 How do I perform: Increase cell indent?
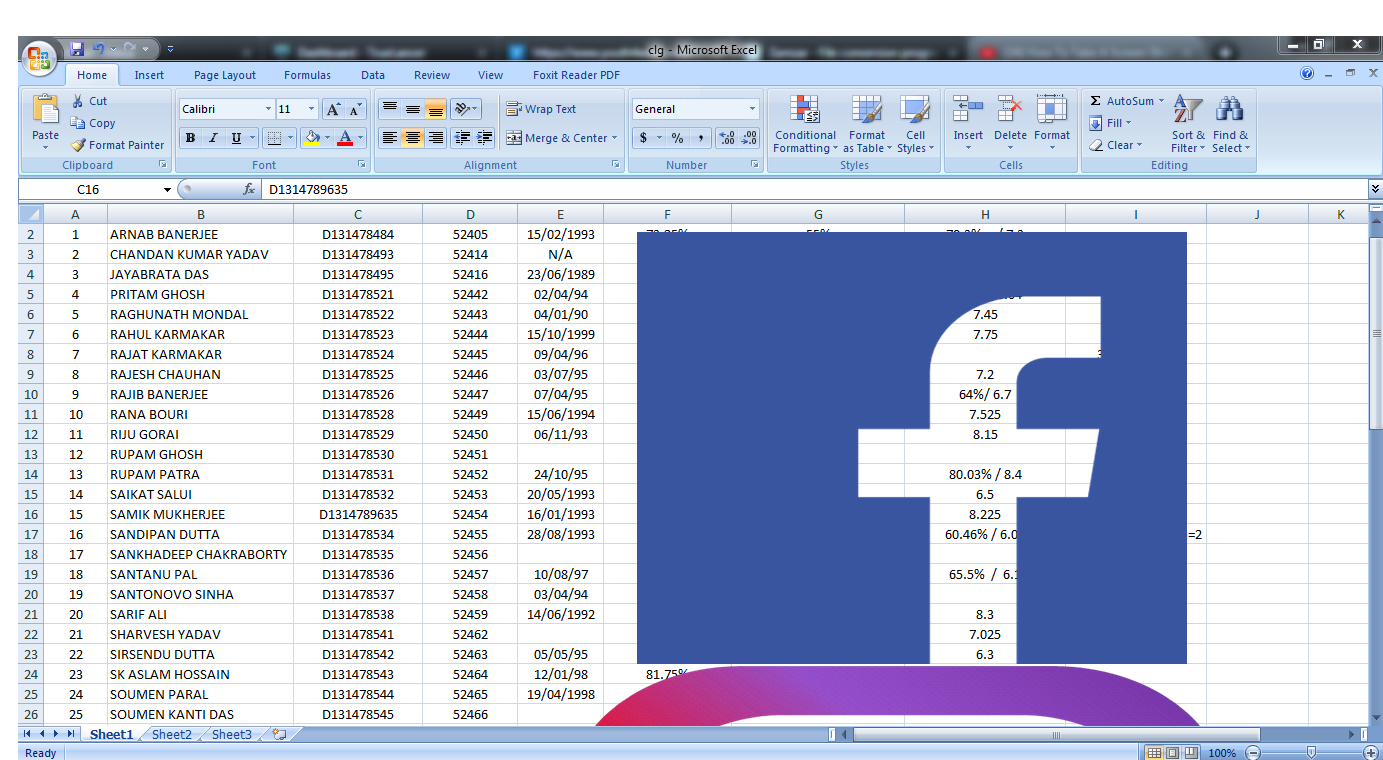click(x=485, y=138)
